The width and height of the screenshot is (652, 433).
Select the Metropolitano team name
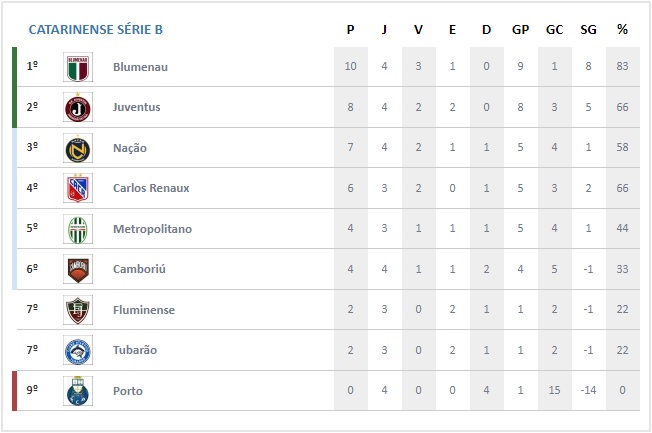tap(152, 229)
